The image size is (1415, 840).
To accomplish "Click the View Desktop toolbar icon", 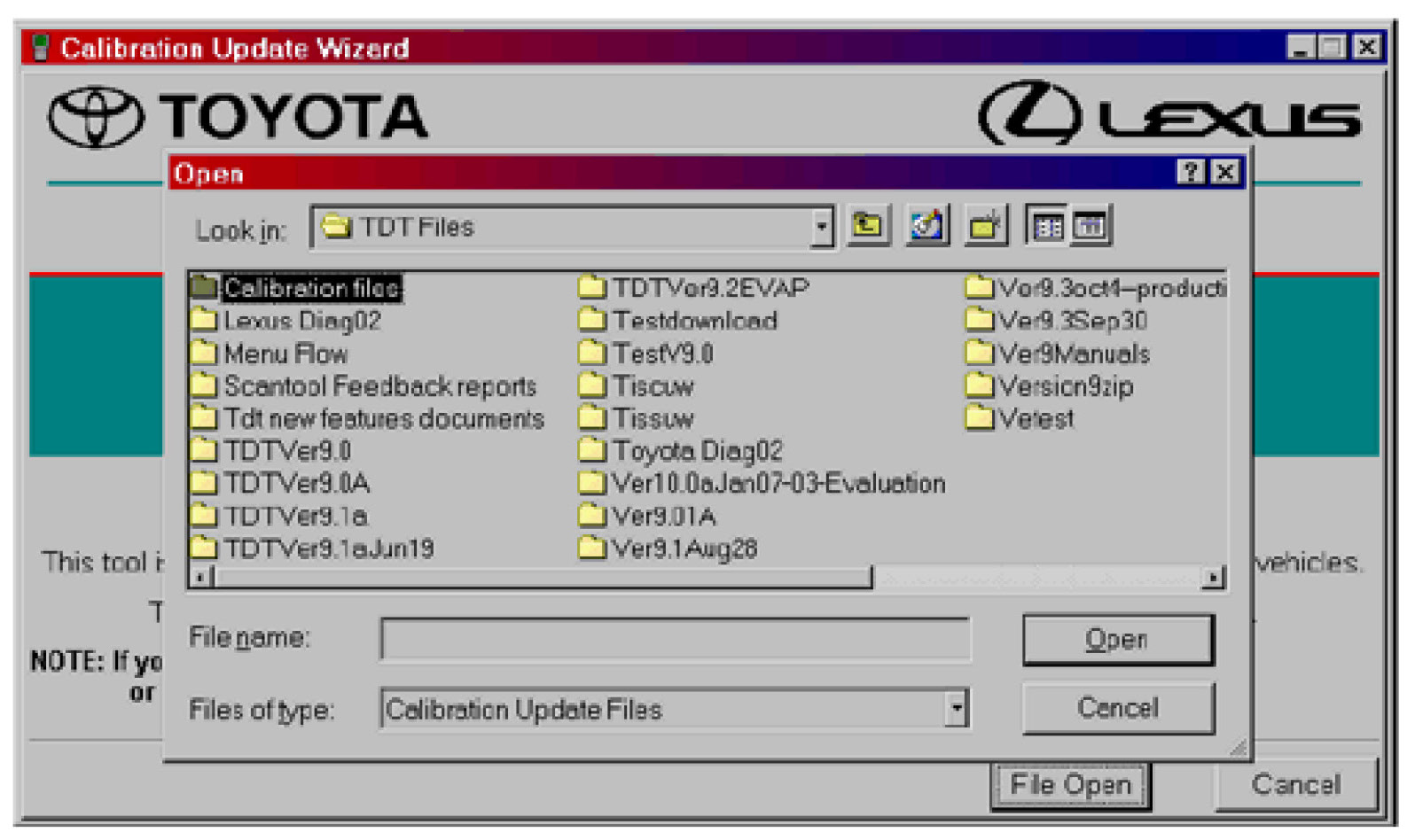I will (x=926, y=227).
